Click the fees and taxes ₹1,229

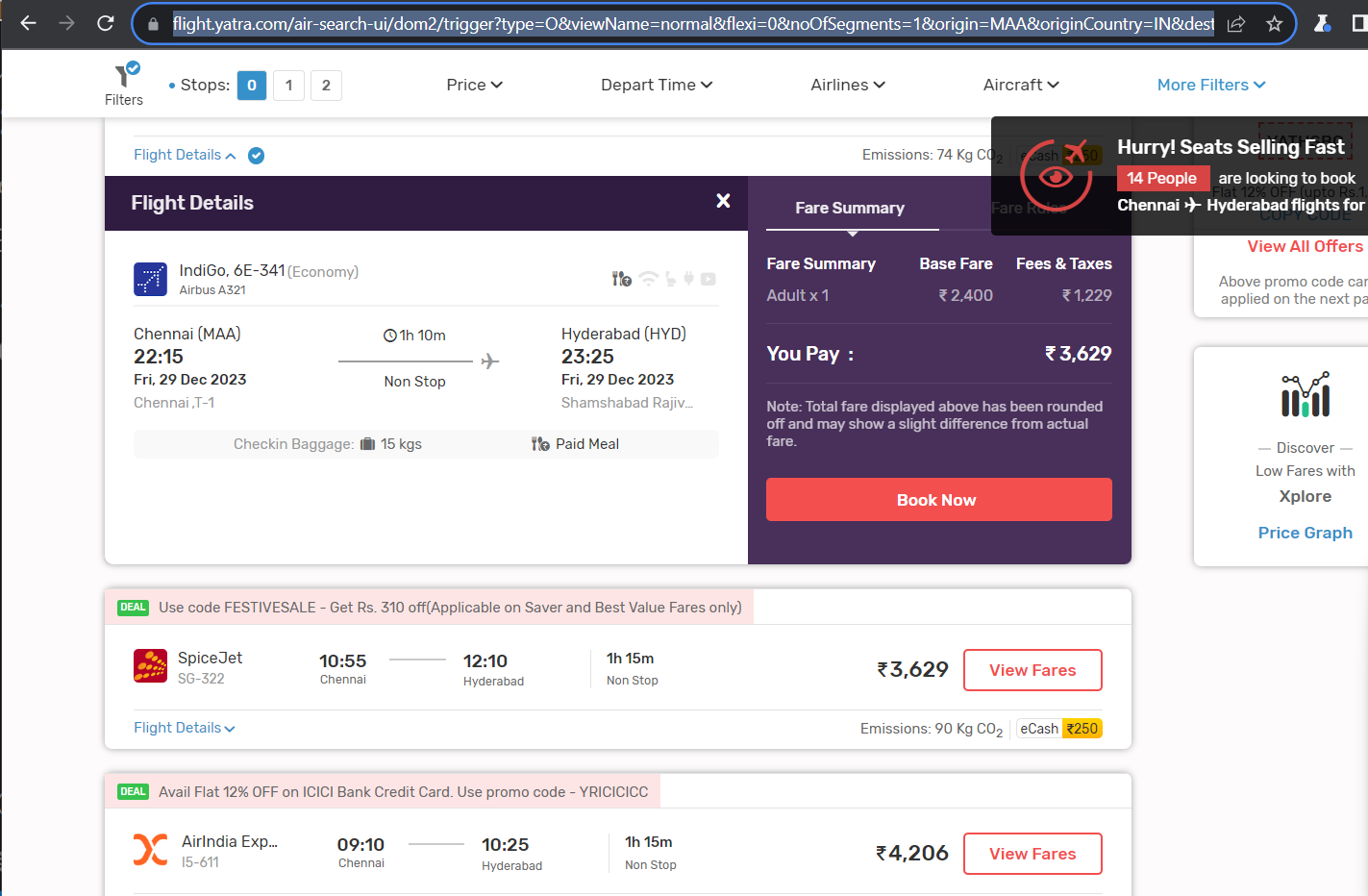click(x=1087, y=296)
